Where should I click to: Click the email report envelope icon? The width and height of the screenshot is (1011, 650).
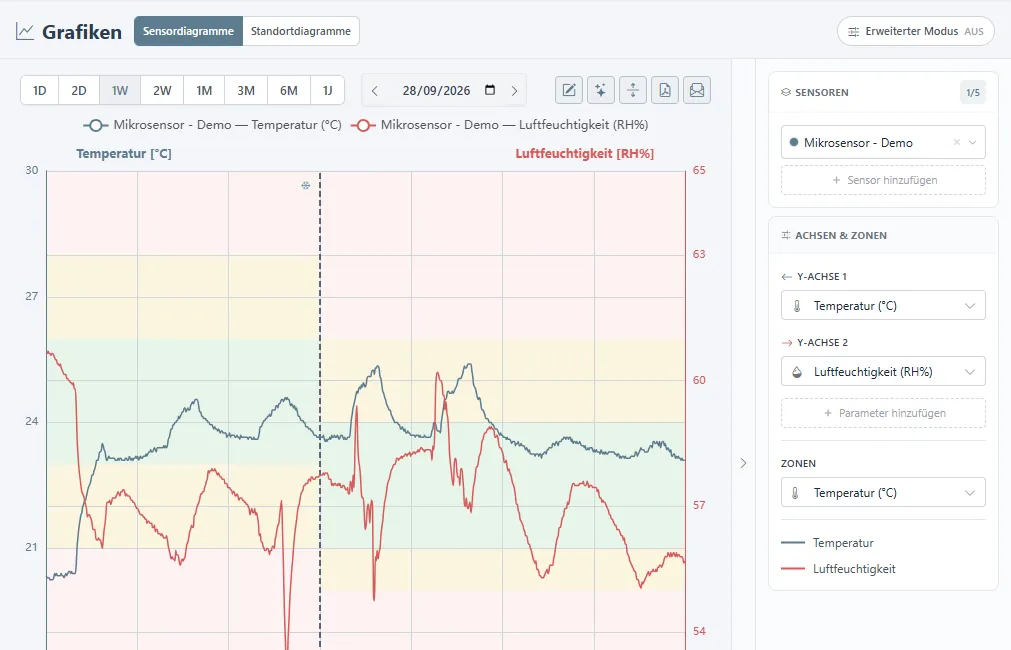(697, 90)
